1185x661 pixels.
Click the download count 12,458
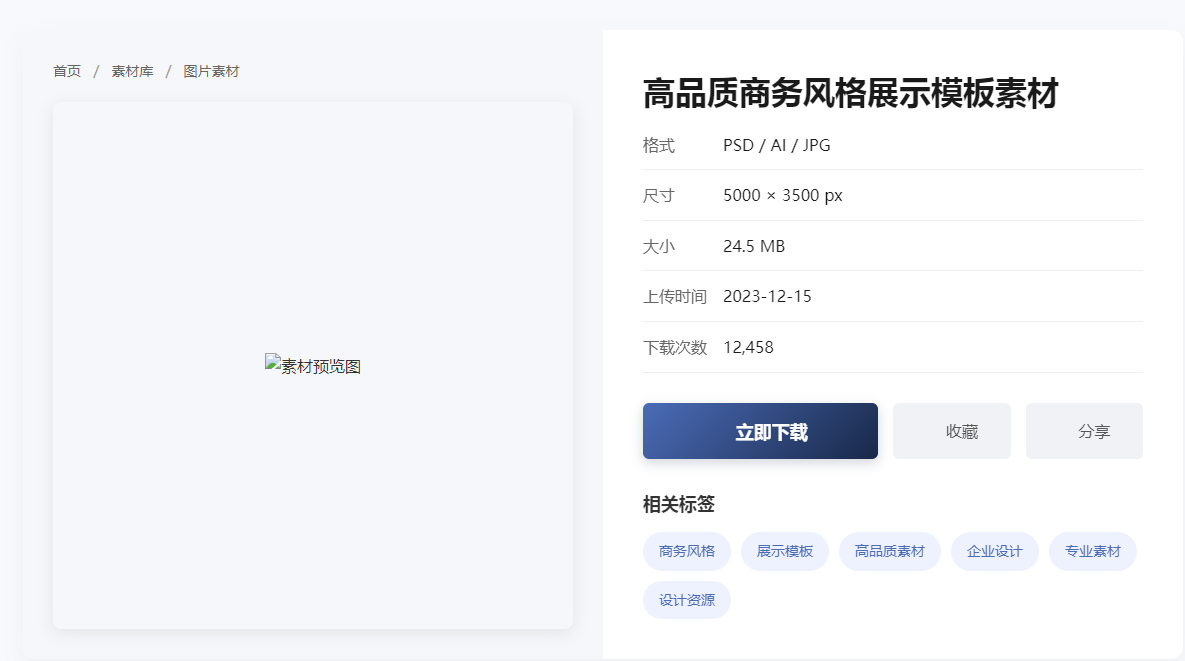click(748, 347)
